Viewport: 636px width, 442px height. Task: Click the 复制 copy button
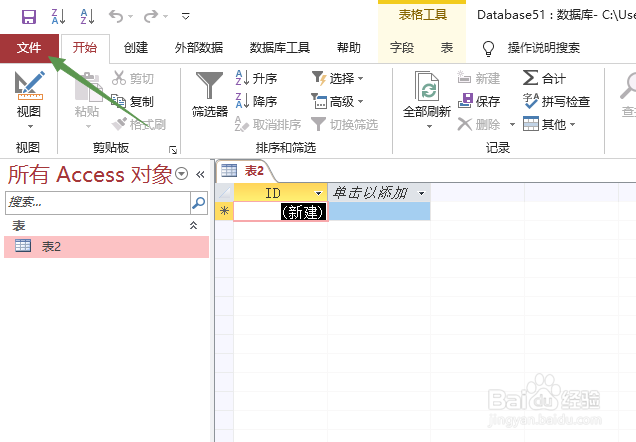(x=132, y=101)
